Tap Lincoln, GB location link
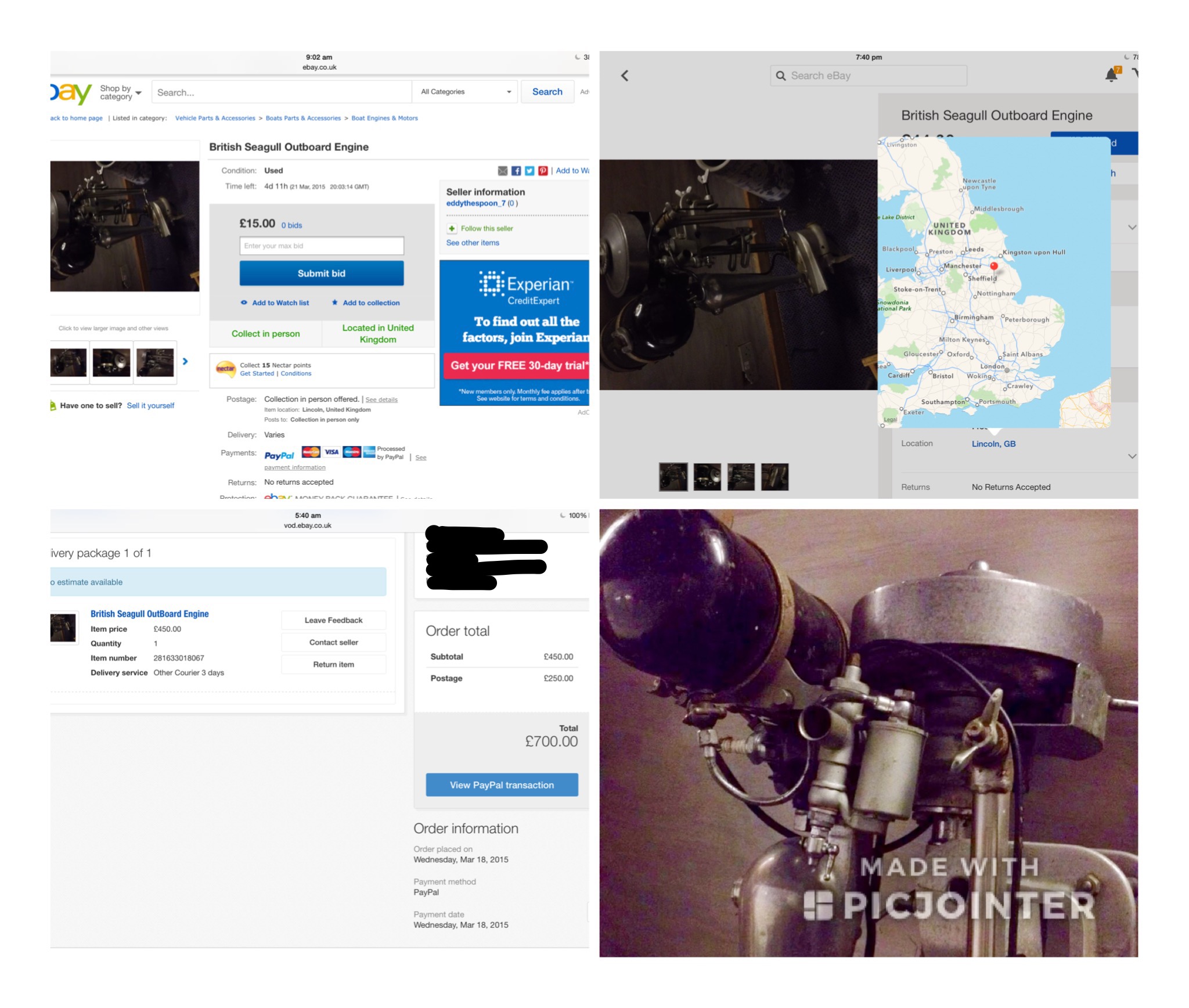Screen dimensions: 1189x1008 993,444
